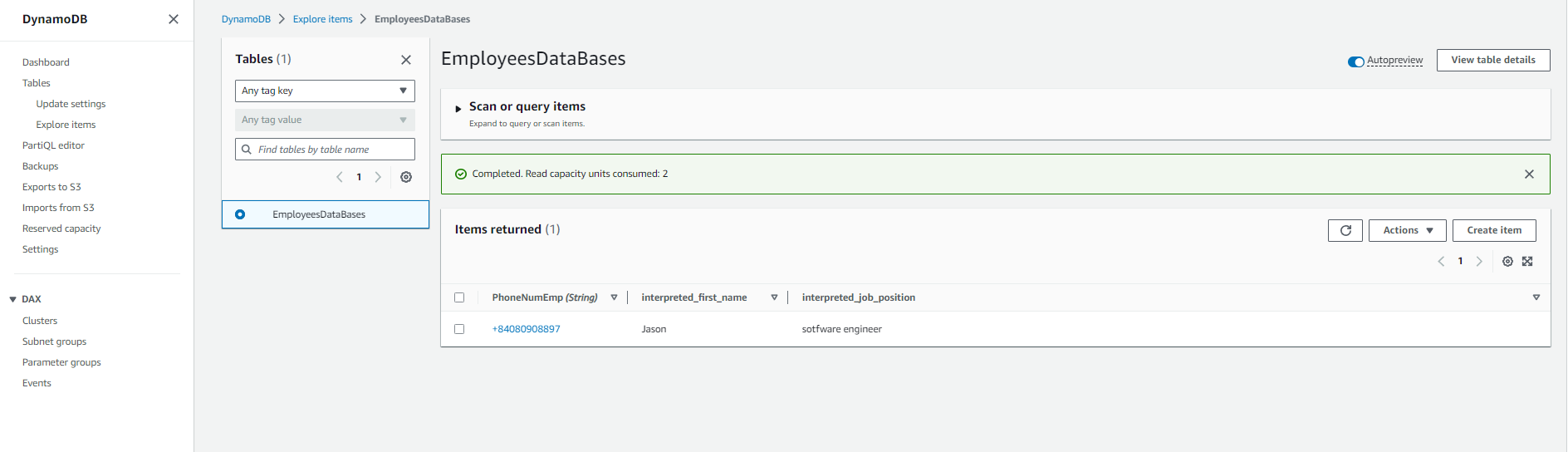Go to previous page in Tables list
The height and width of the screenshot is (452, 1568).
(x=340, y=177)
